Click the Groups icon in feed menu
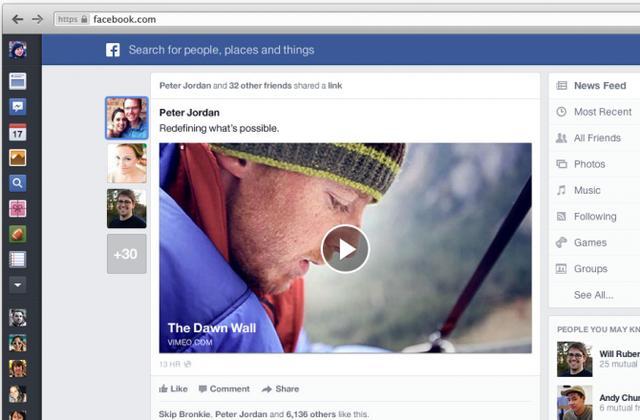Screen dimensions: 640x420 pos(562,269)
